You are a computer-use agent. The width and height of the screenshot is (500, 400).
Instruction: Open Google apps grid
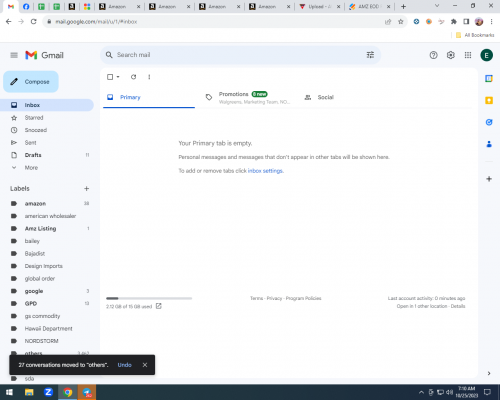468,55
